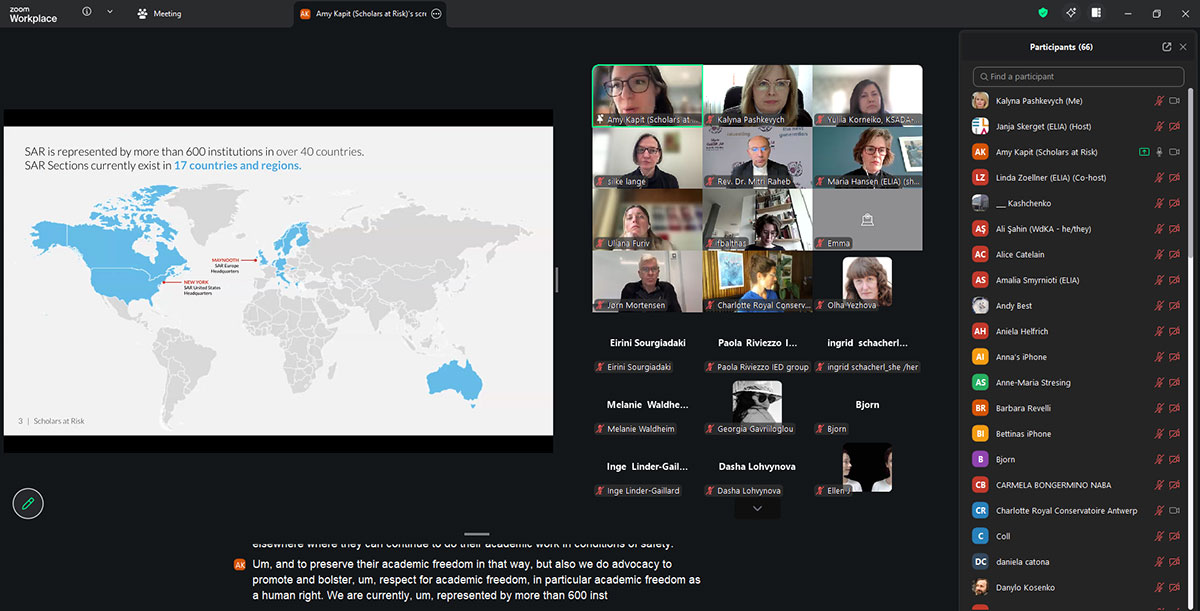Close the Participants panel
Screen dimensions: 1200x611
1183,47
